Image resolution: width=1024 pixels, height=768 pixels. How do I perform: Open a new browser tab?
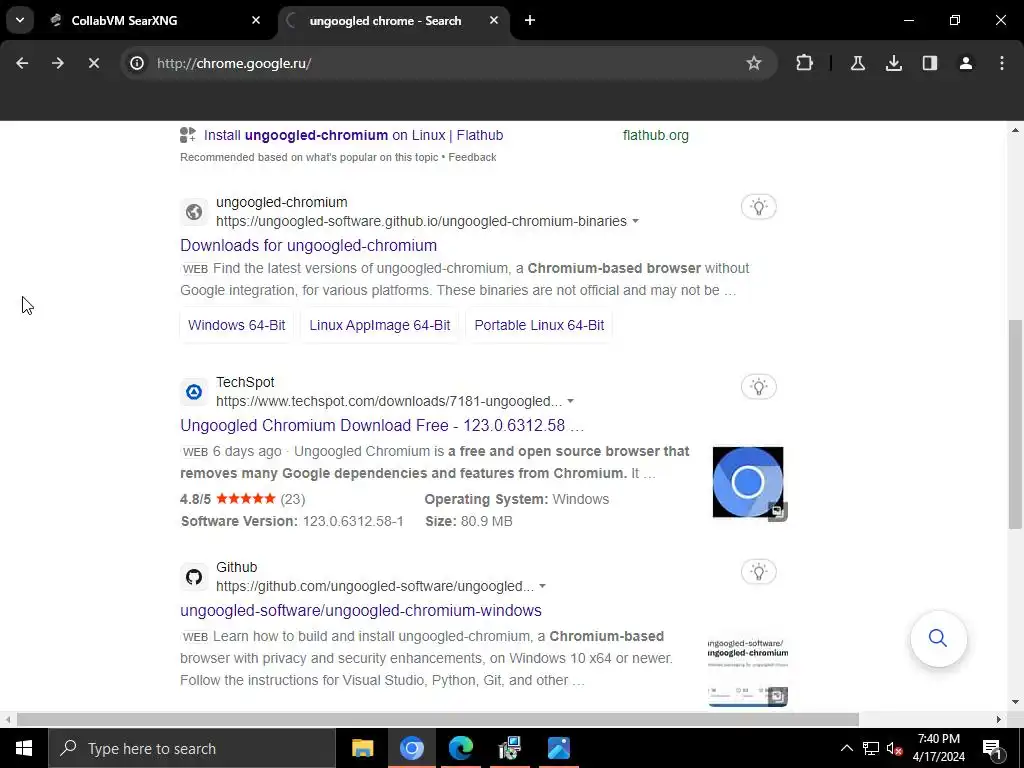point(530,21)
